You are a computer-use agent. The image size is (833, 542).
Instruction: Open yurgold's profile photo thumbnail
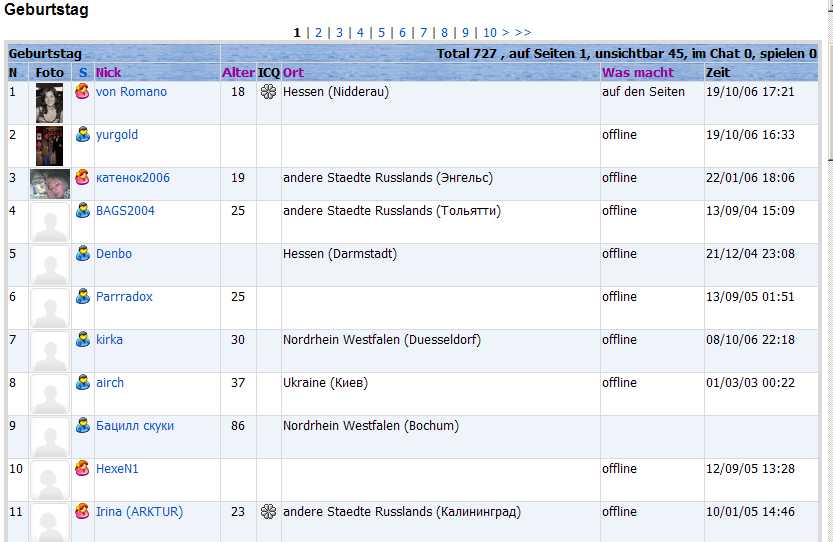pos(49,146)
